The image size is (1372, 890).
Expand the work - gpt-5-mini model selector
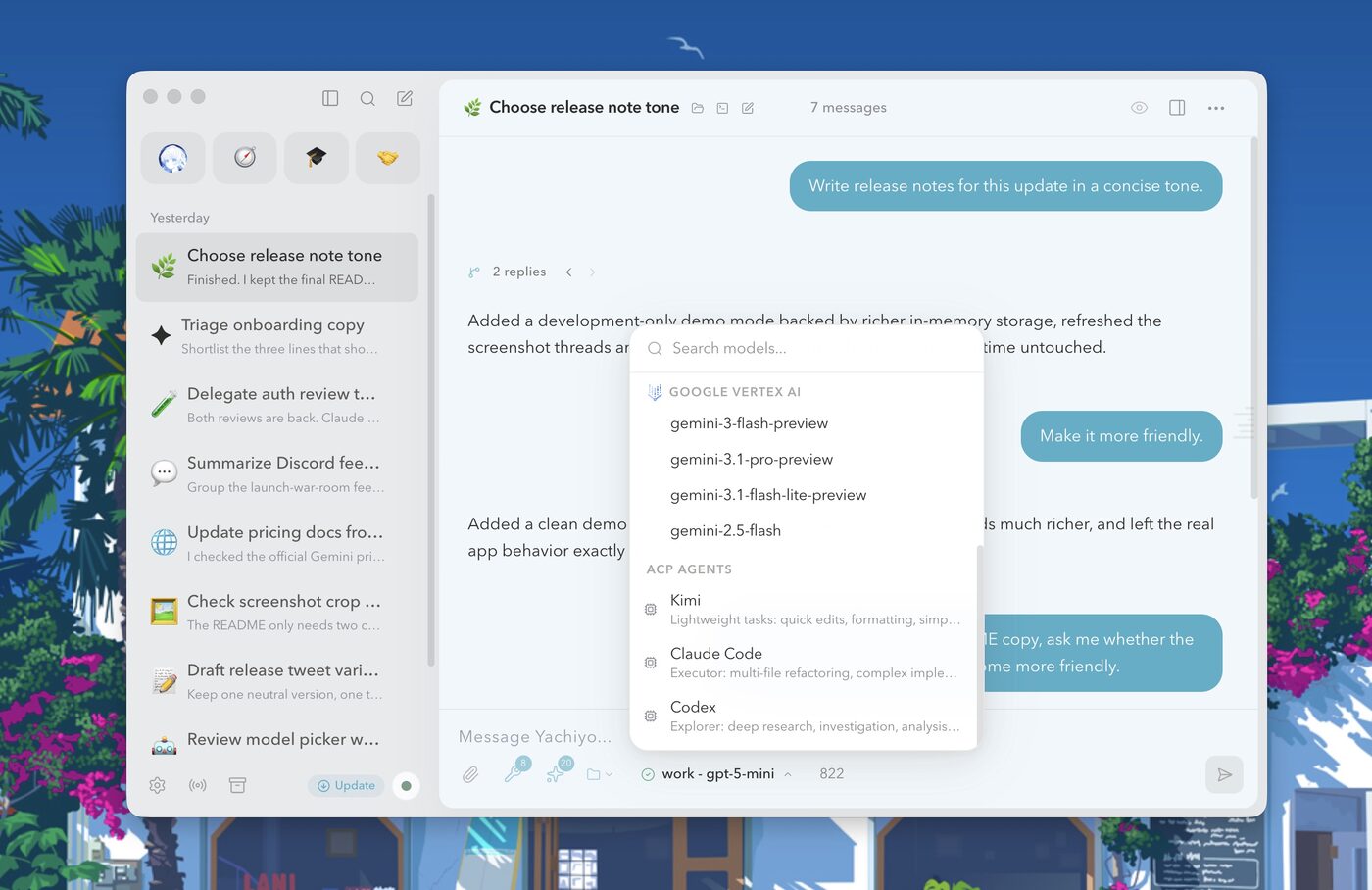(717, 773)
